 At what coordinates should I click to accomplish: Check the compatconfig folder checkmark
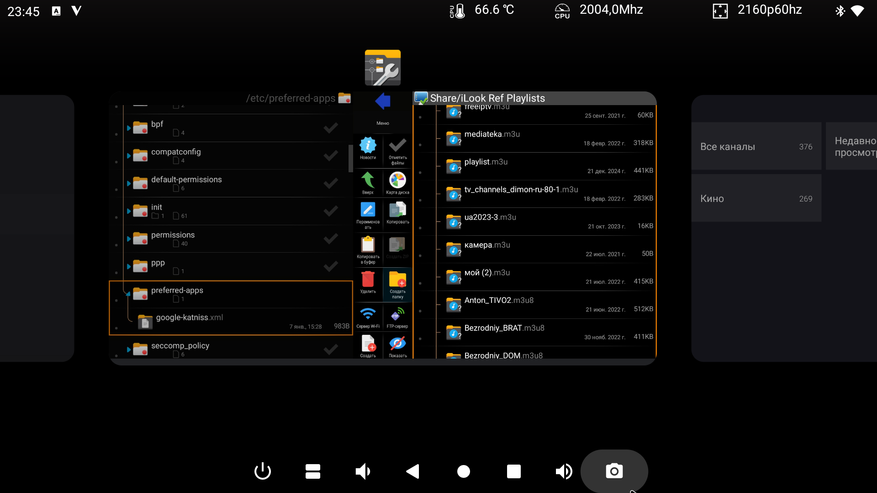(331, 155)
